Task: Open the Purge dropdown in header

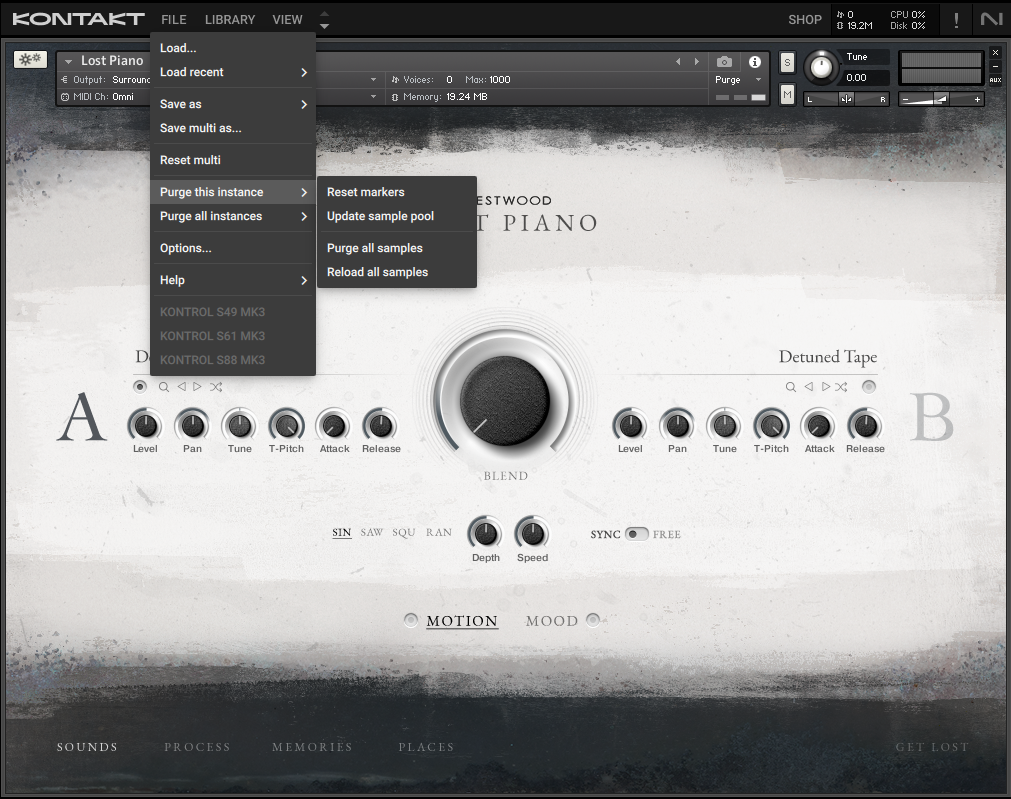Action: 738,80
